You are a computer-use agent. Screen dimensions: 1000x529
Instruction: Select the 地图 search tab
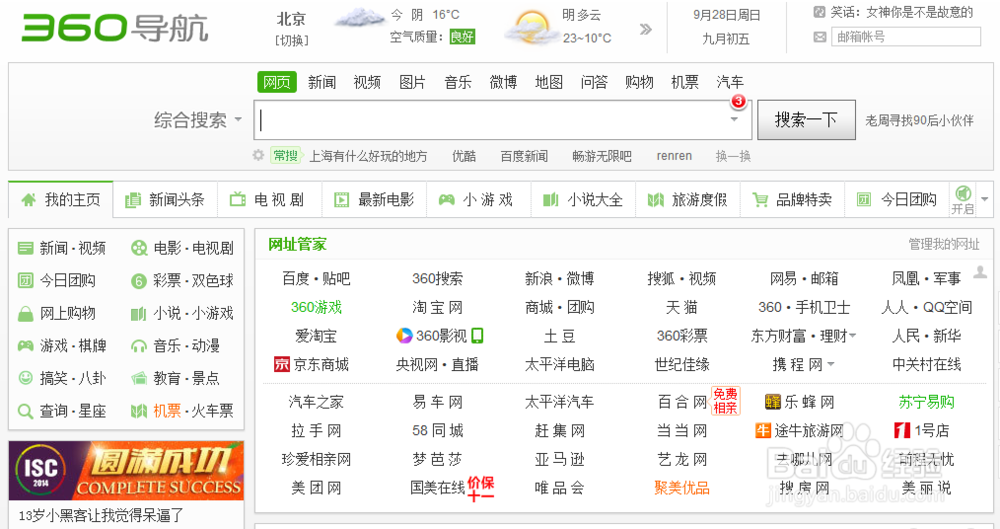coord(548,82)
